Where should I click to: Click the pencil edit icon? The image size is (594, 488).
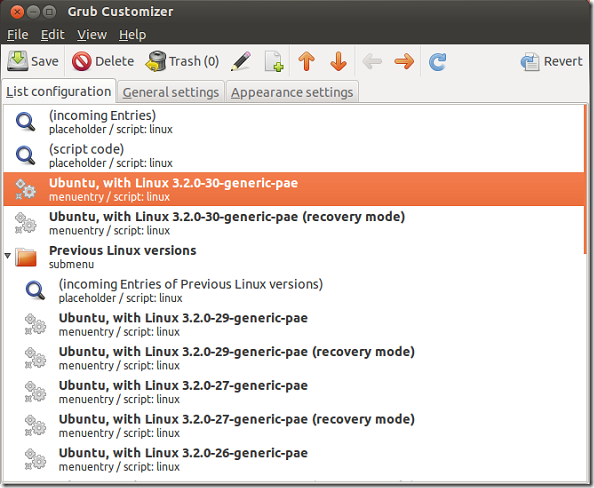coord(241,61)
